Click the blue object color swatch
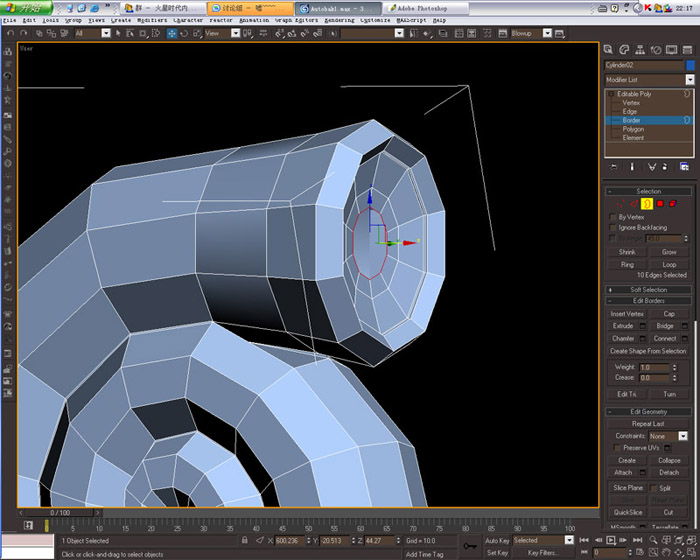This screenshot has width=700, height=560. tap(690, 65)
